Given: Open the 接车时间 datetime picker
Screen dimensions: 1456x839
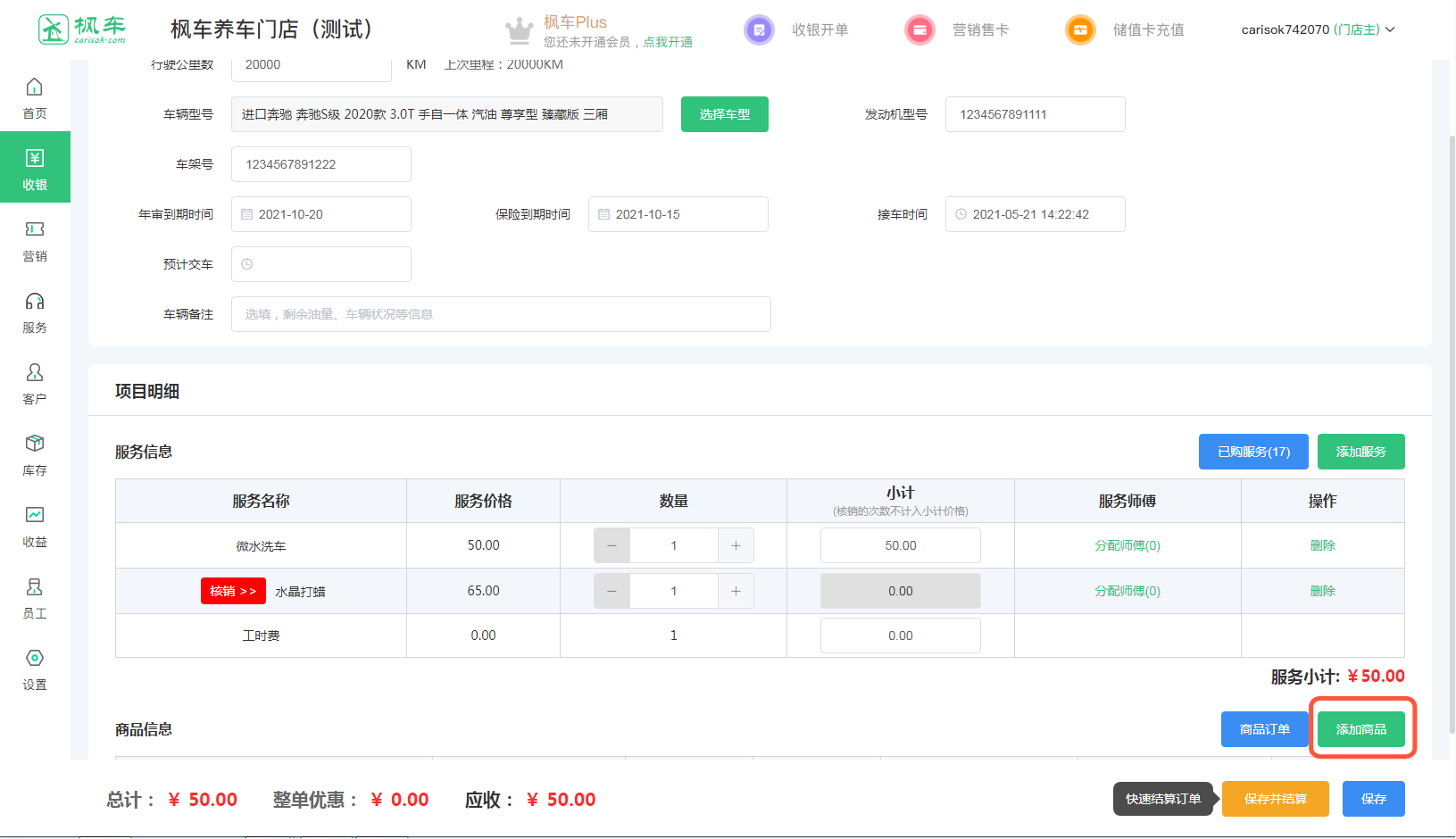Looking at the screenshot, I should pos(1035,214).
